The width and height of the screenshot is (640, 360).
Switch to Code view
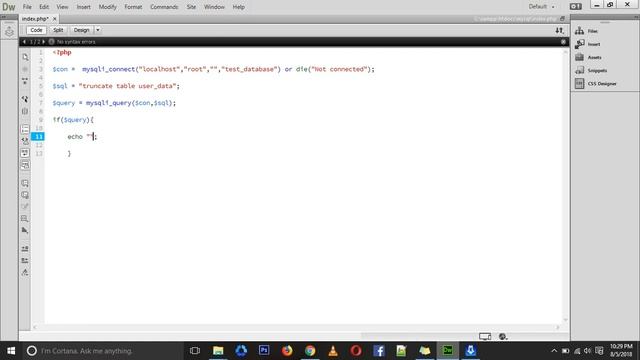click(36, 30)
